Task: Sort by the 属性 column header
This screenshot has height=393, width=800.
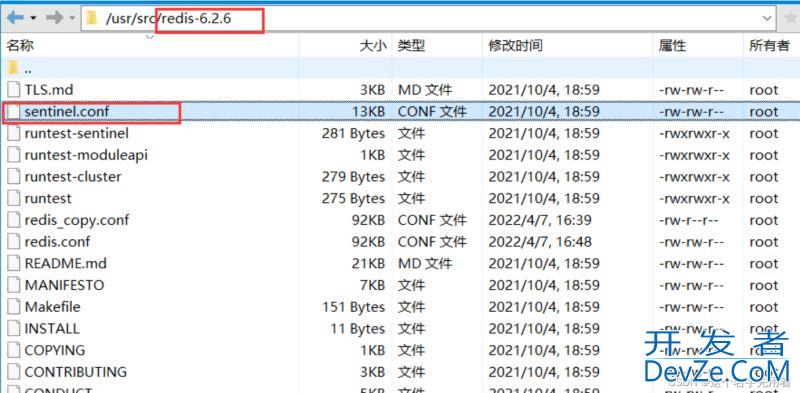Action: point(672,45)
